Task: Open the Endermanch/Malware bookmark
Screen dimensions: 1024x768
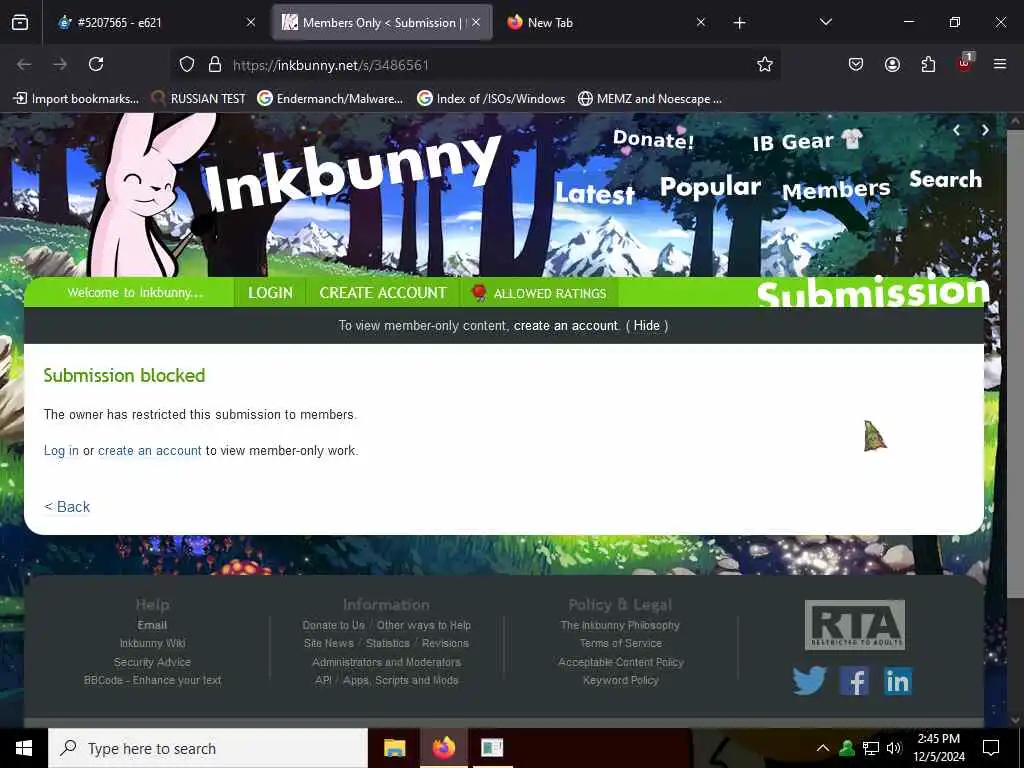Action: (330, 99)
